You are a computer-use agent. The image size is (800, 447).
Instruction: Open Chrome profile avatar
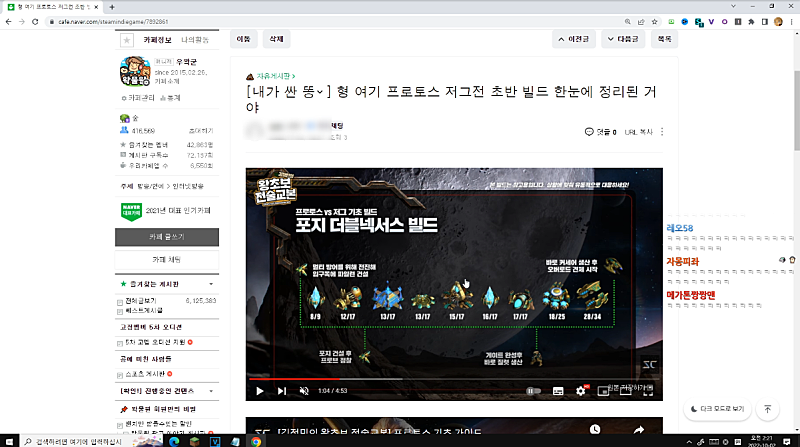point(778,21)
